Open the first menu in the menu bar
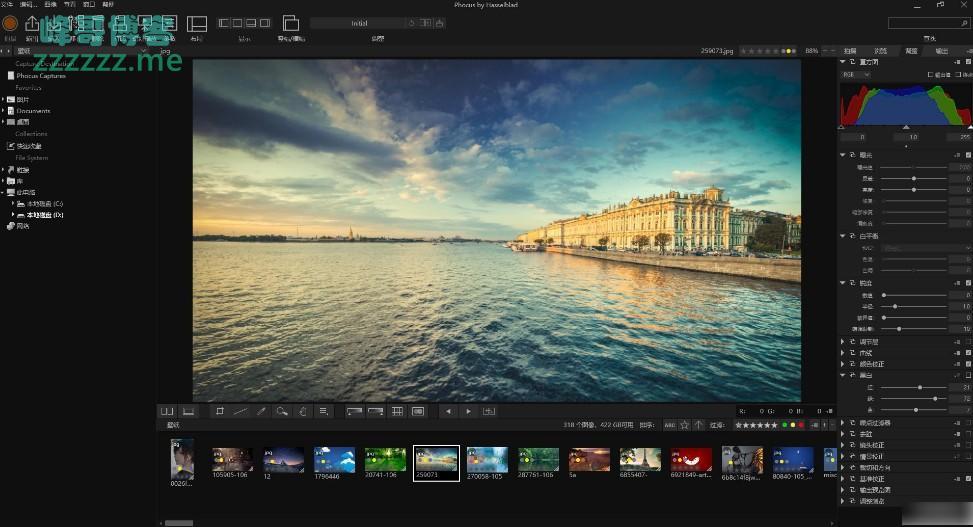This screenshot has width=973, height=527. [x=9, y=5]
